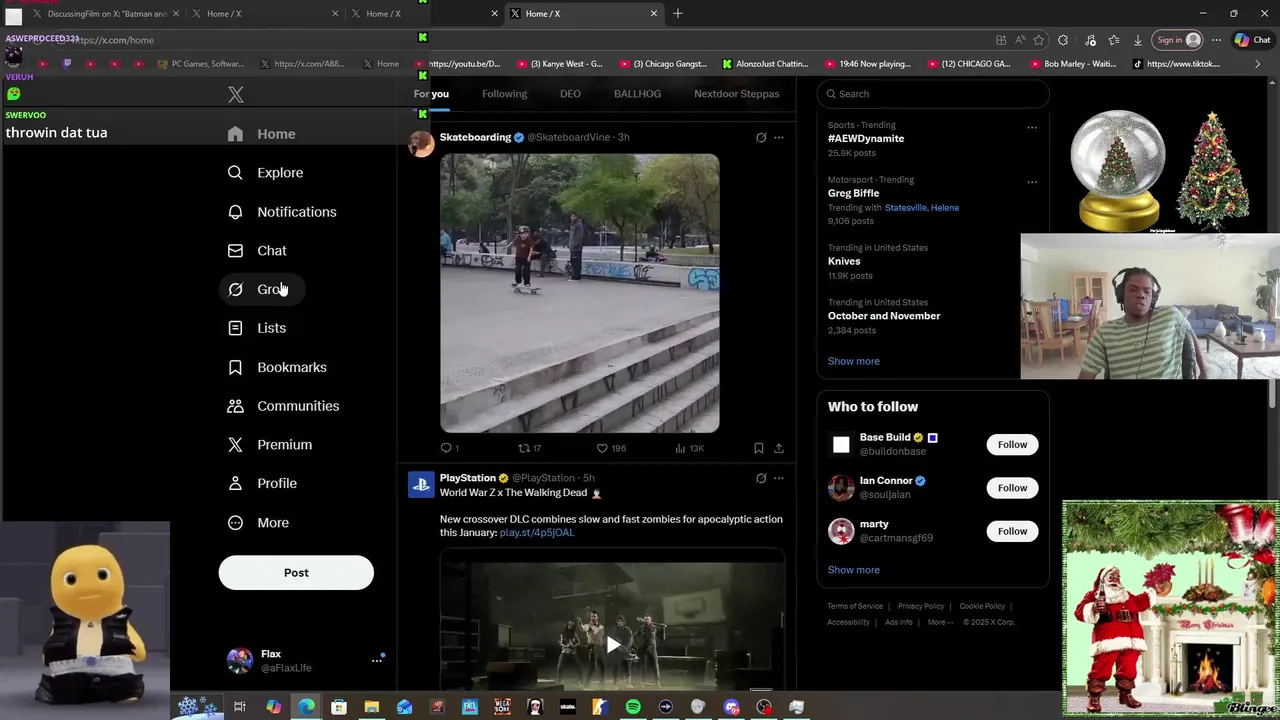
Task: Follow Ian Connor account
Action: (1012, 488)
